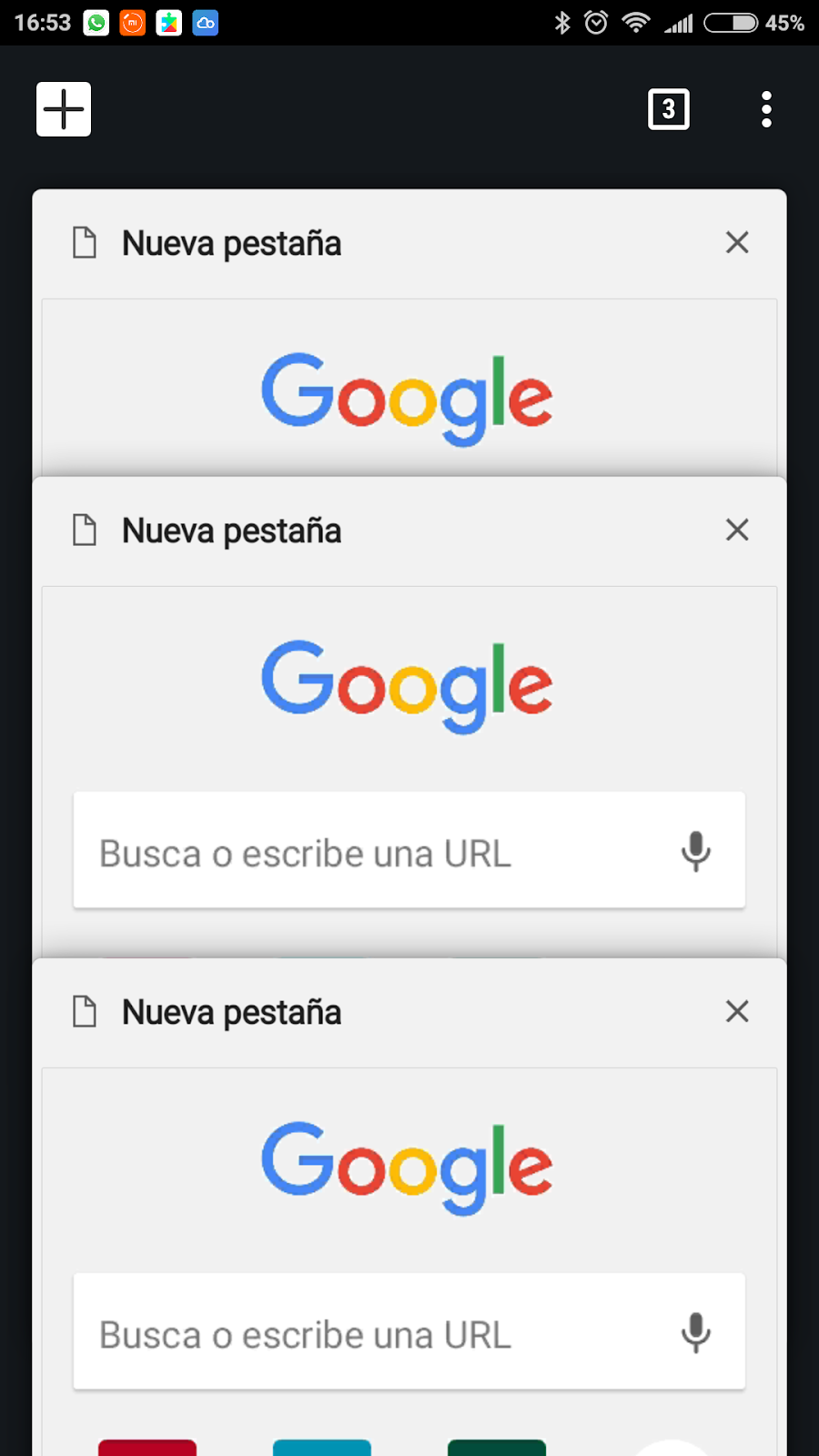Screen dimensions: 819x1456
Task: Tap microphone icon in second tab search box
Action: [696, 852]
